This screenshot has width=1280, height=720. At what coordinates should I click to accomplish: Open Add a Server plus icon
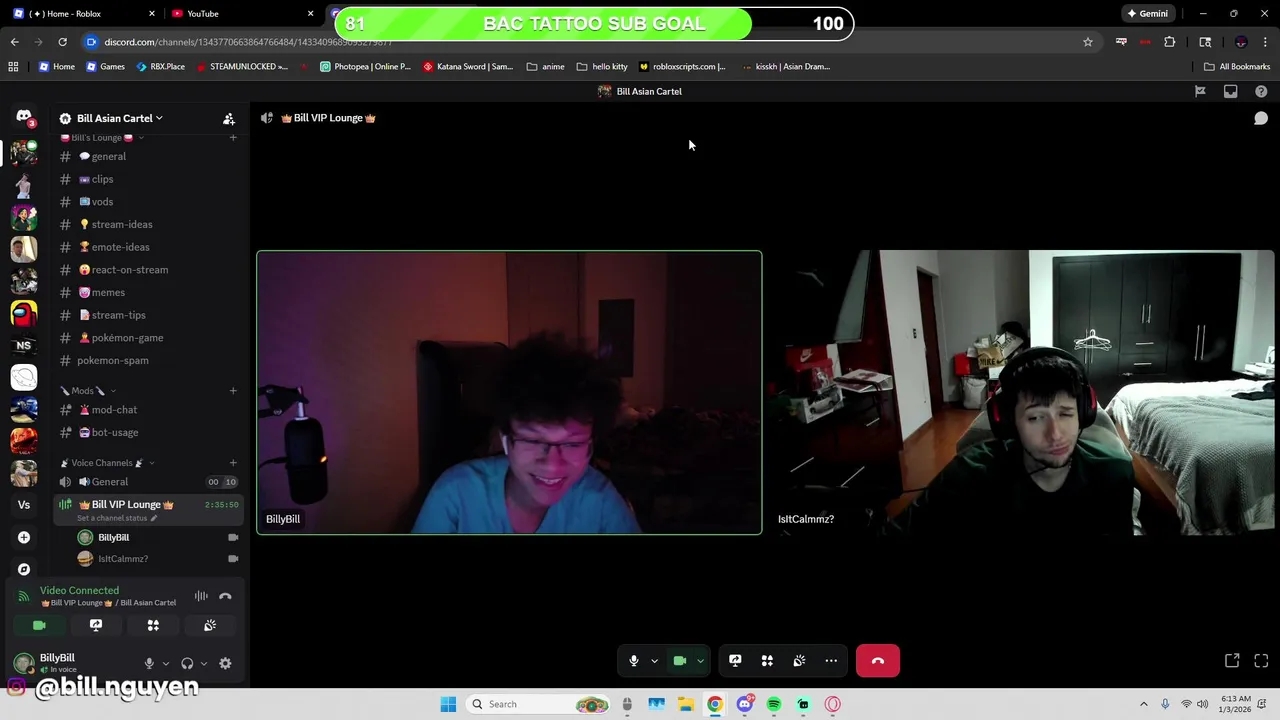[24, 537]
